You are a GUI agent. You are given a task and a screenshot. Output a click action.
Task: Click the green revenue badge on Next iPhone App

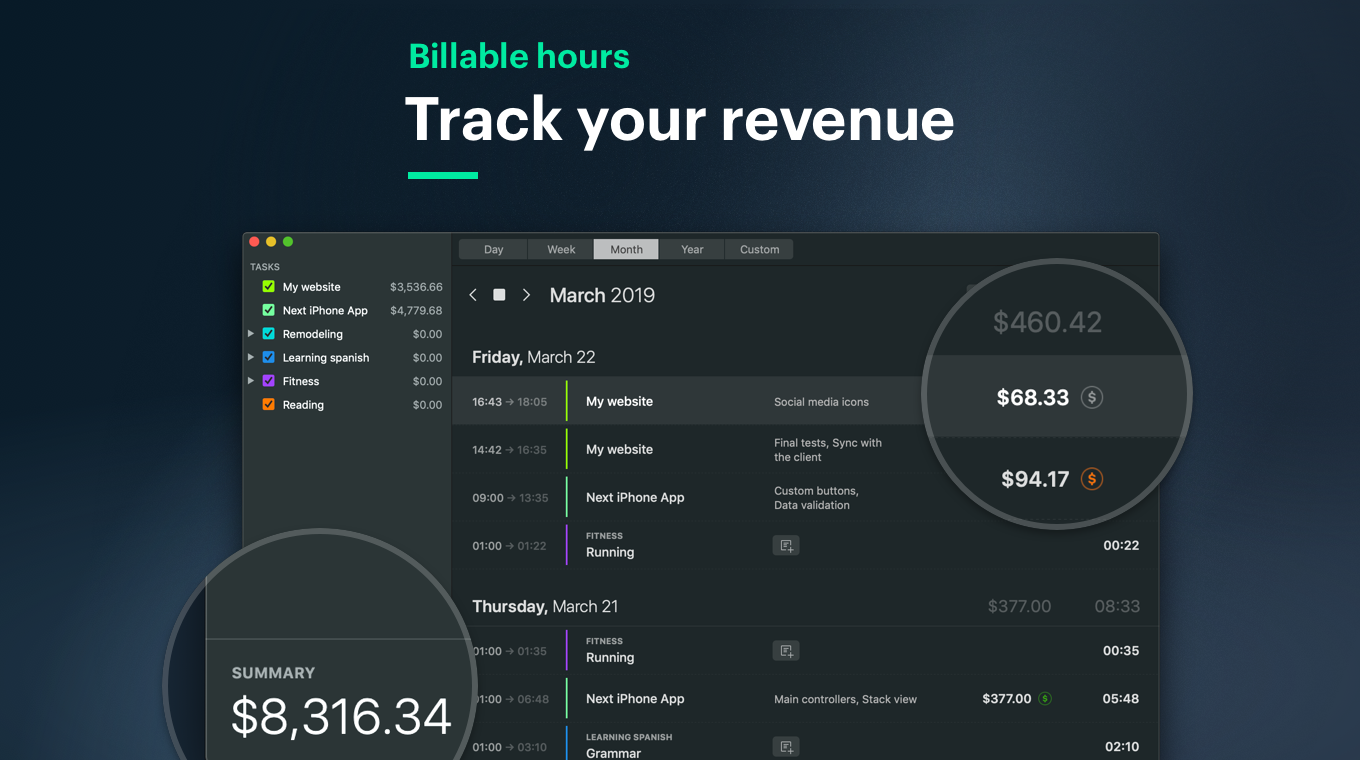(1046, 698)
